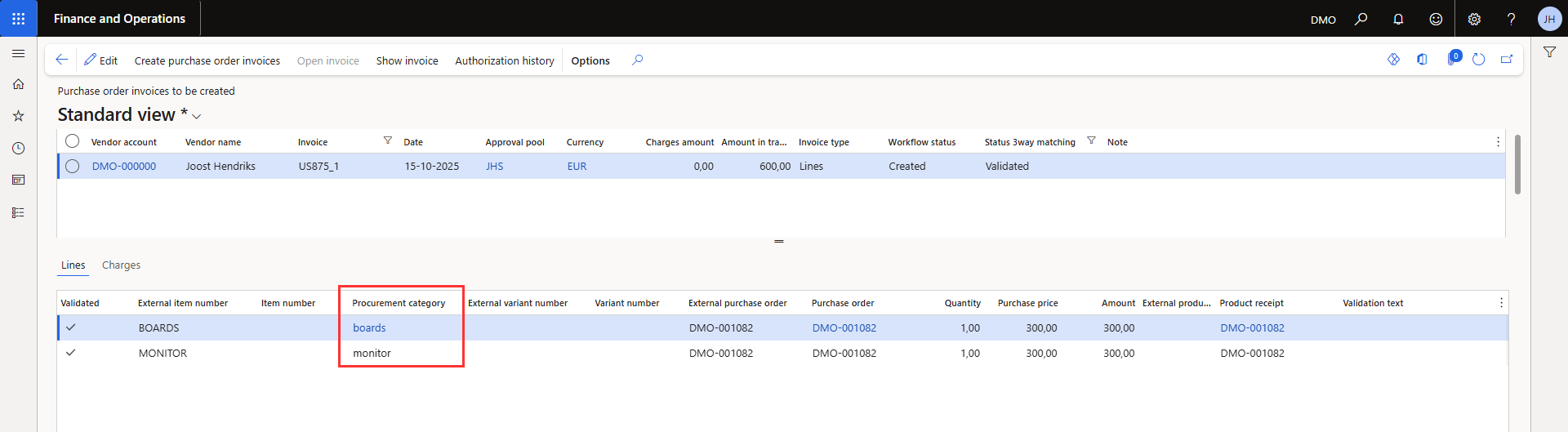Click the Refresh page icon
Viewport: 1568px width, 432px height.
pyautogui.click(x=1478, y=60)
